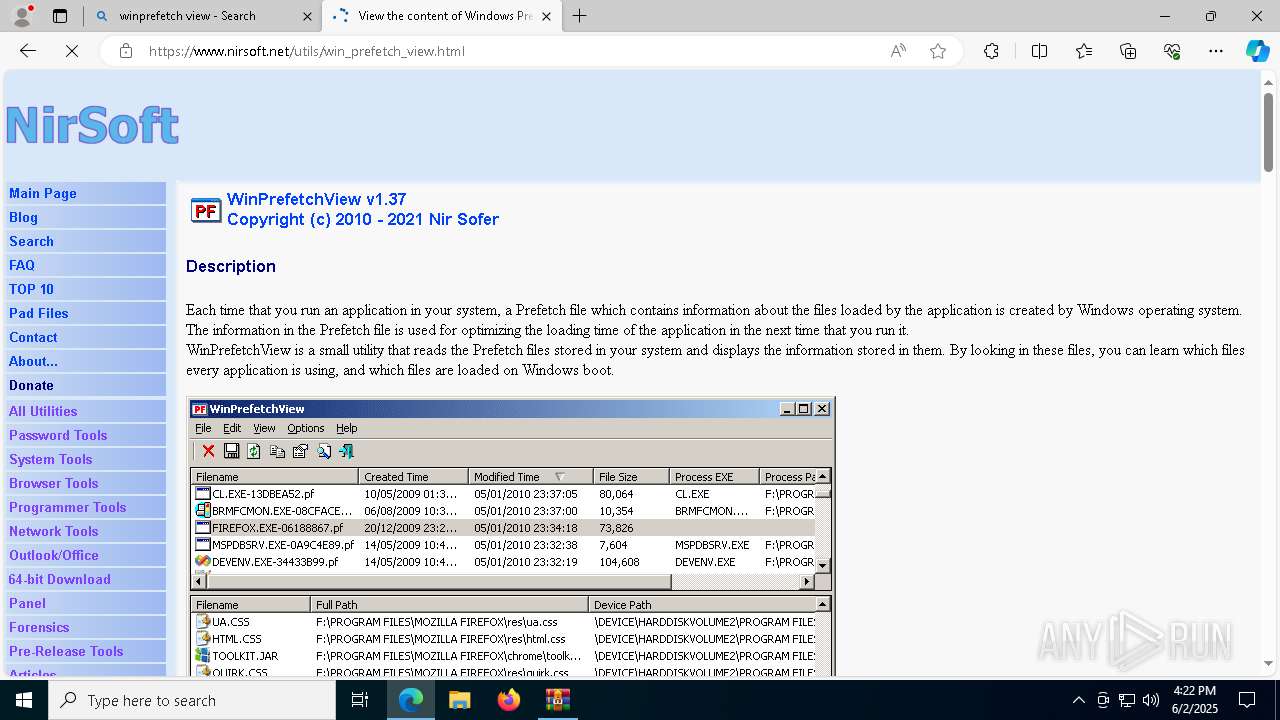Open Edge Settings and more menu
Image resolution: width=1280 pixels, height=720 pixels.
(x=1216, y=51)
